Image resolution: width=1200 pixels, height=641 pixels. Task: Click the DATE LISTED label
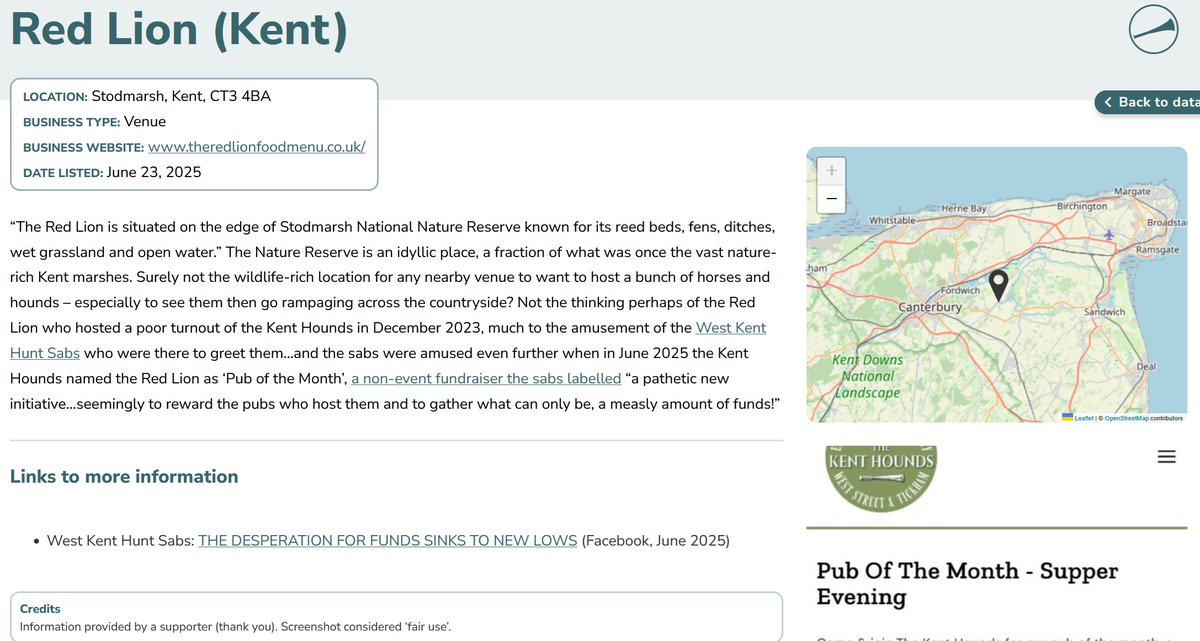coord(63,172)
